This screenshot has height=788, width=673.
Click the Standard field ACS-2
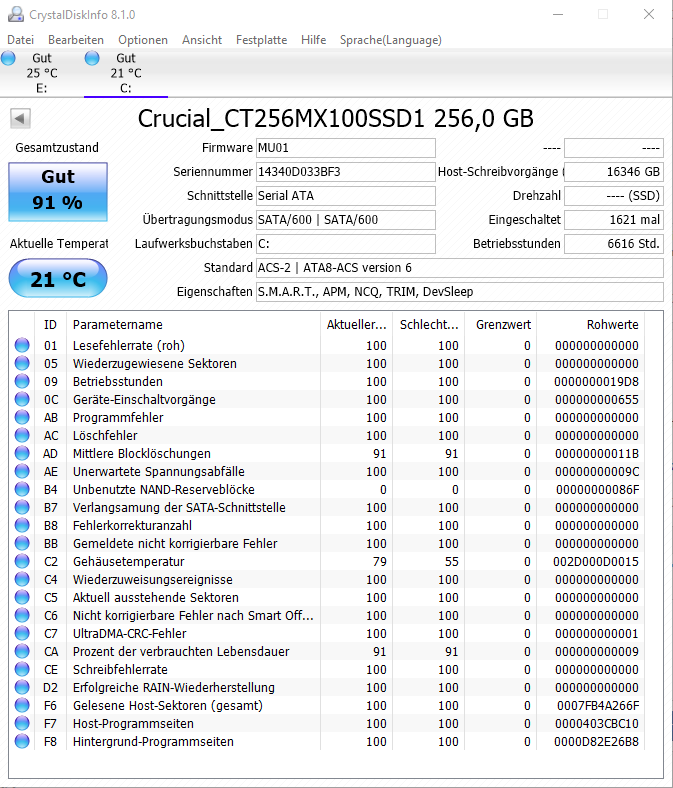tap(460, 268)
